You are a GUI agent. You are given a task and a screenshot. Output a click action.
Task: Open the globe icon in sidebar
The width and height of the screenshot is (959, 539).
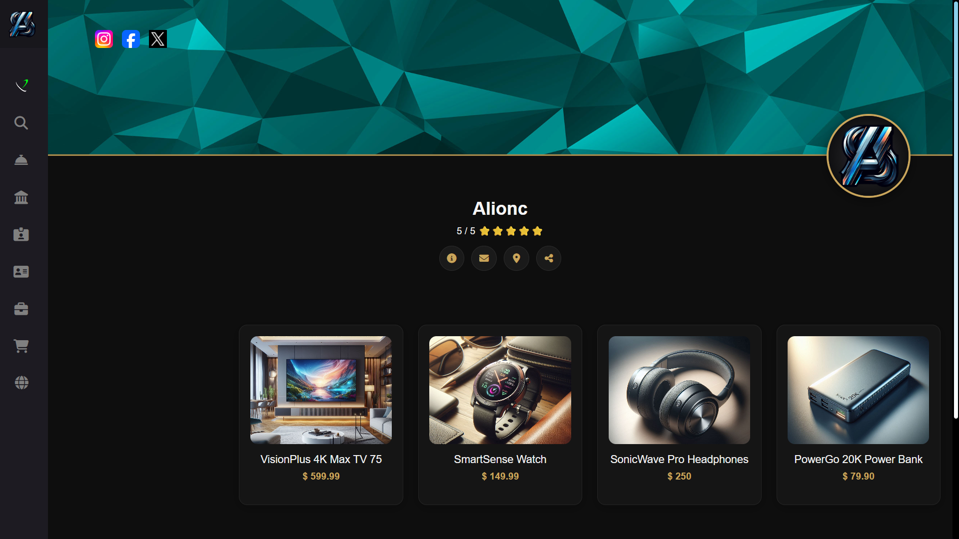pos(21,383)
